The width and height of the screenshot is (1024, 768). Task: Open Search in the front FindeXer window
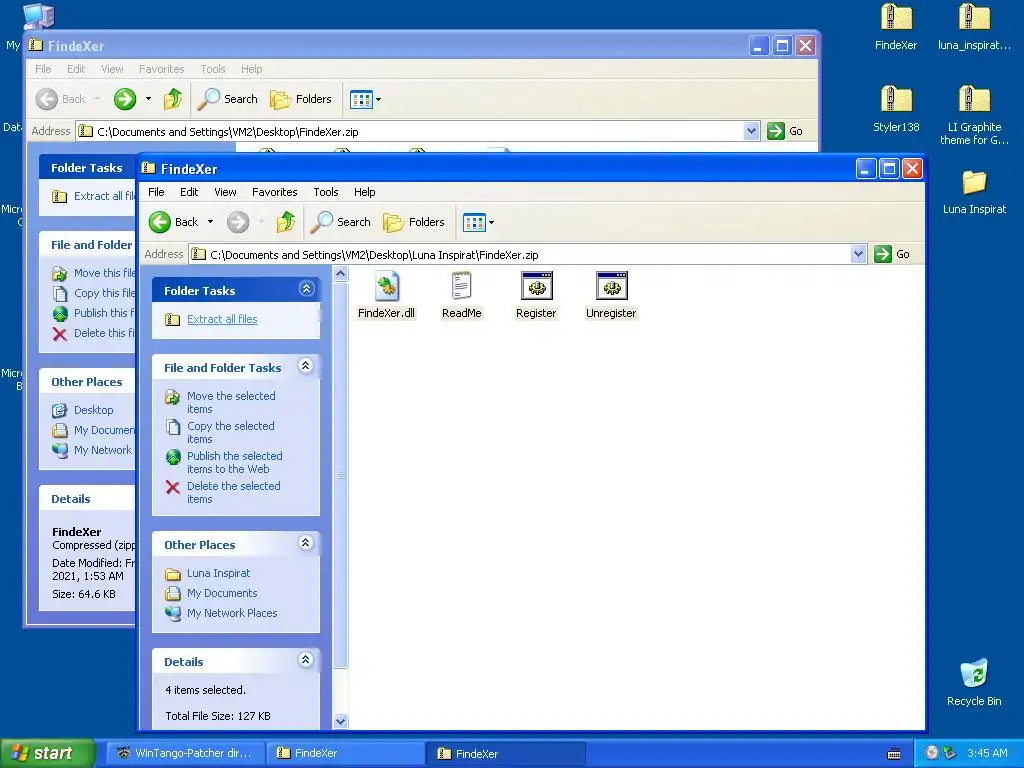[340, 222]
